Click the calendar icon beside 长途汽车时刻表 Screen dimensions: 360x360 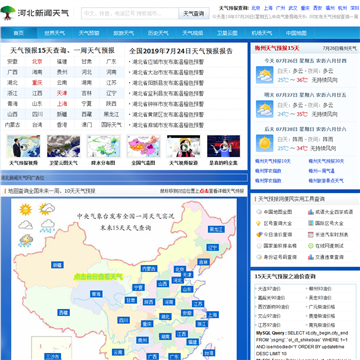[x=311, y=235]
